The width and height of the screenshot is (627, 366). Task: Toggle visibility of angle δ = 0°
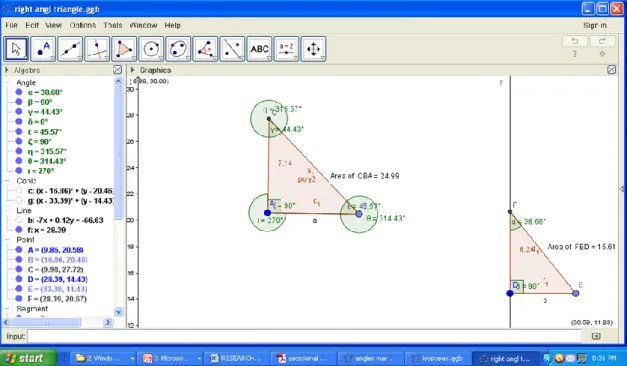tap(19, 122)
